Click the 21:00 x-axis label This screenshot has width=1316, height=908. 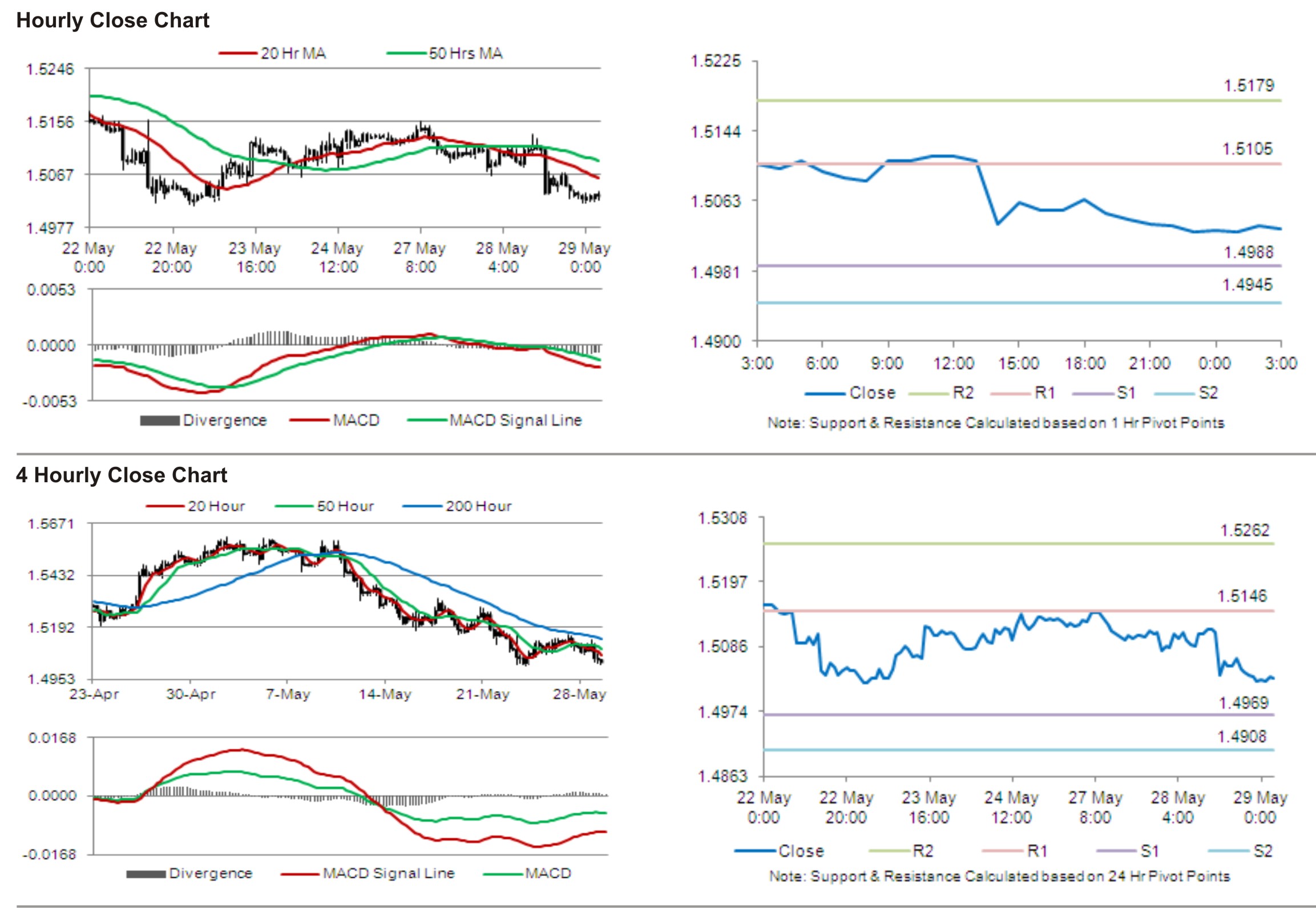click(1149, 364)
